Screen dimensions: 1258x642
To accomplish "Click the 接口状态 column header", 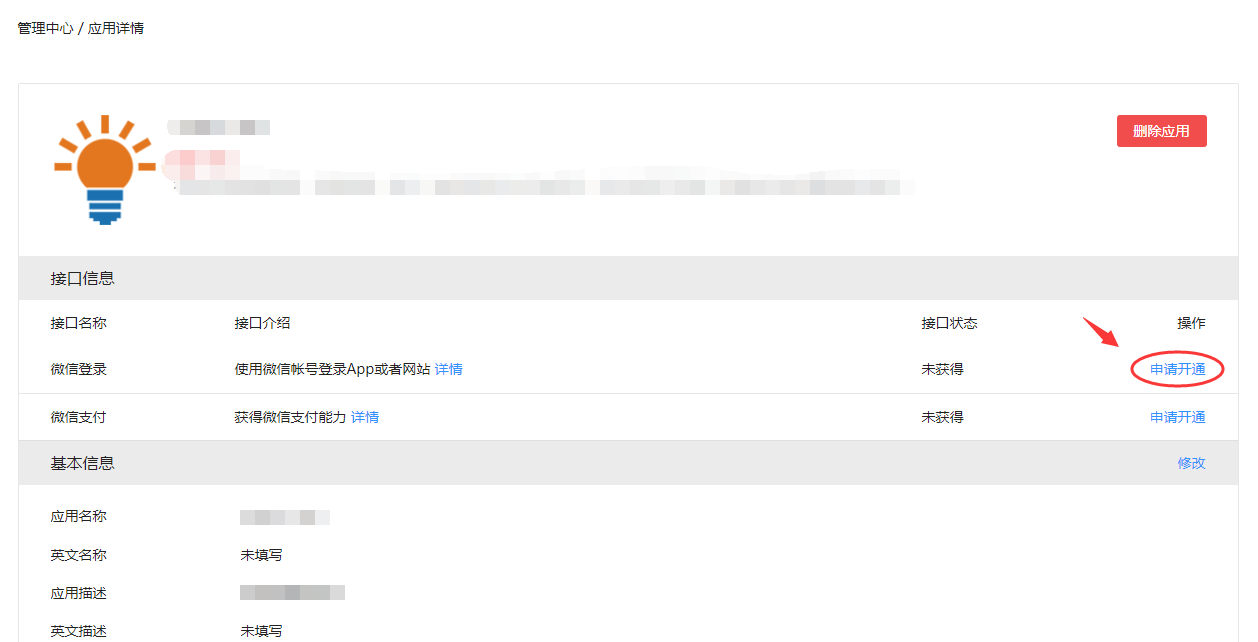I will pyautogui.click(x=949, y=323).
